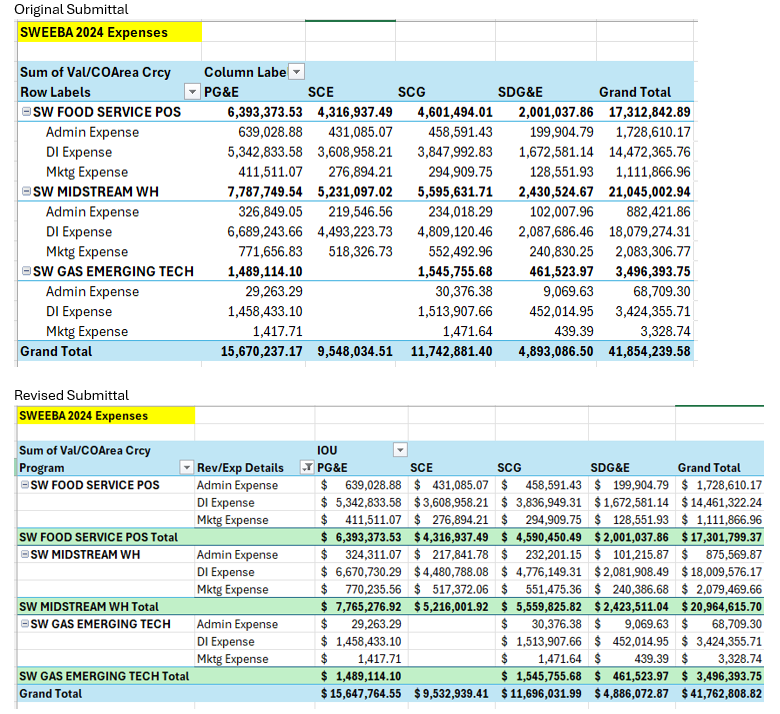The width and height of the screenshot is (780, 714).
Task: Open Program filter dropdown in revised table
Action: click(187, 467)
